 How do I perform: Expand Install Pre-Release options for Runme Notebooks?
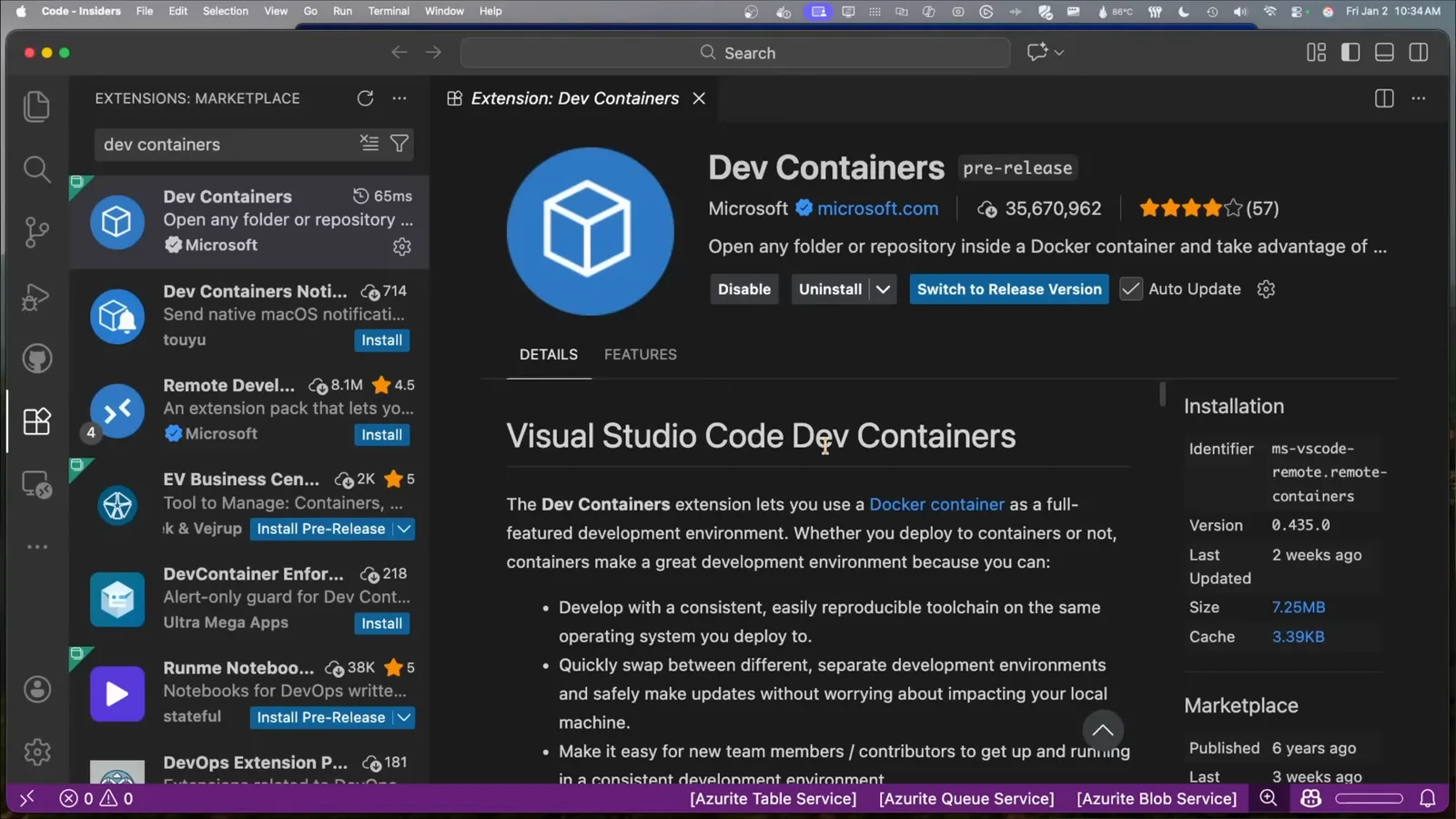coord(404,717)
